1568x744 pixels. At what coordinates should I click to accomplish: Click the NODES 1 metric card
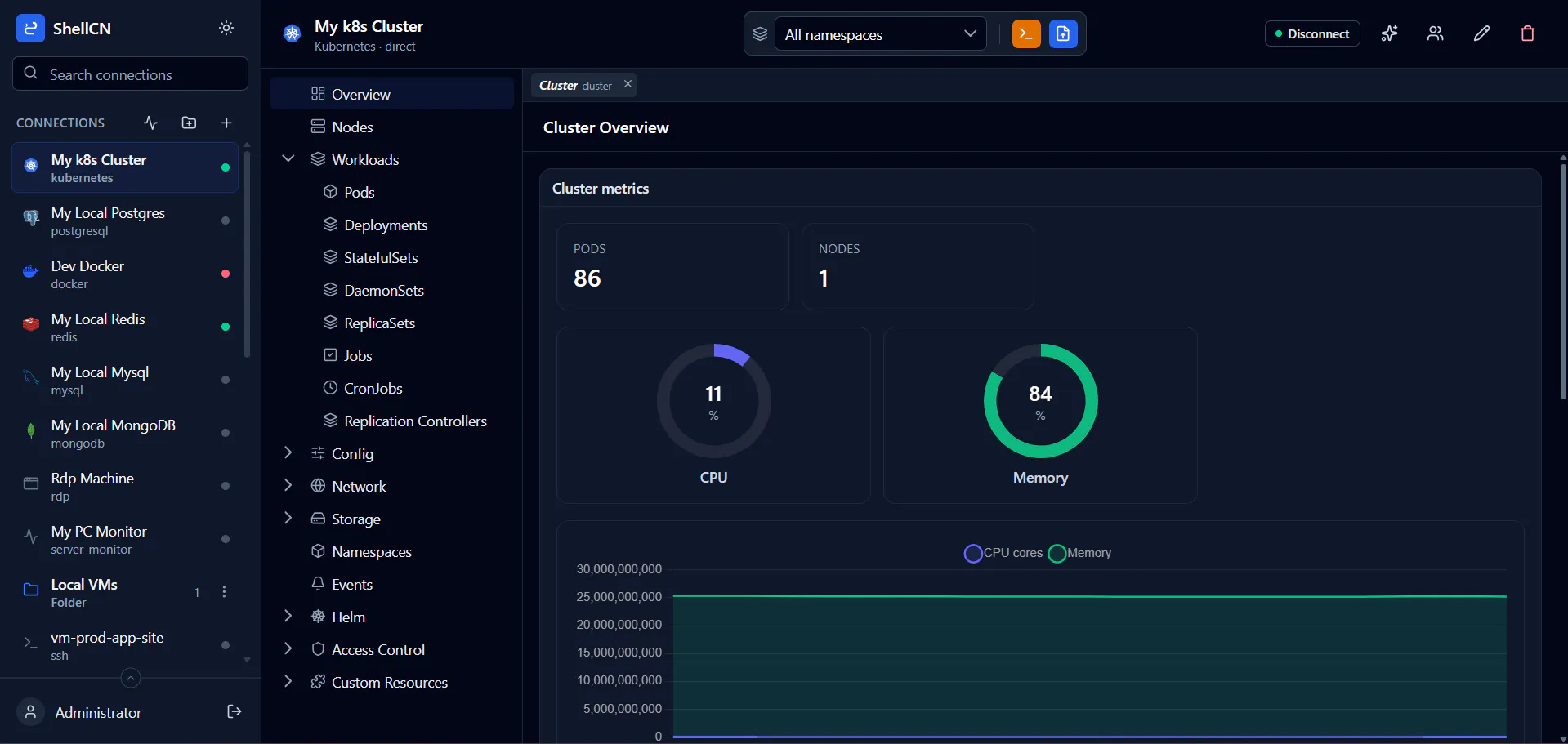pyautogui.click(x=918, y=266)
